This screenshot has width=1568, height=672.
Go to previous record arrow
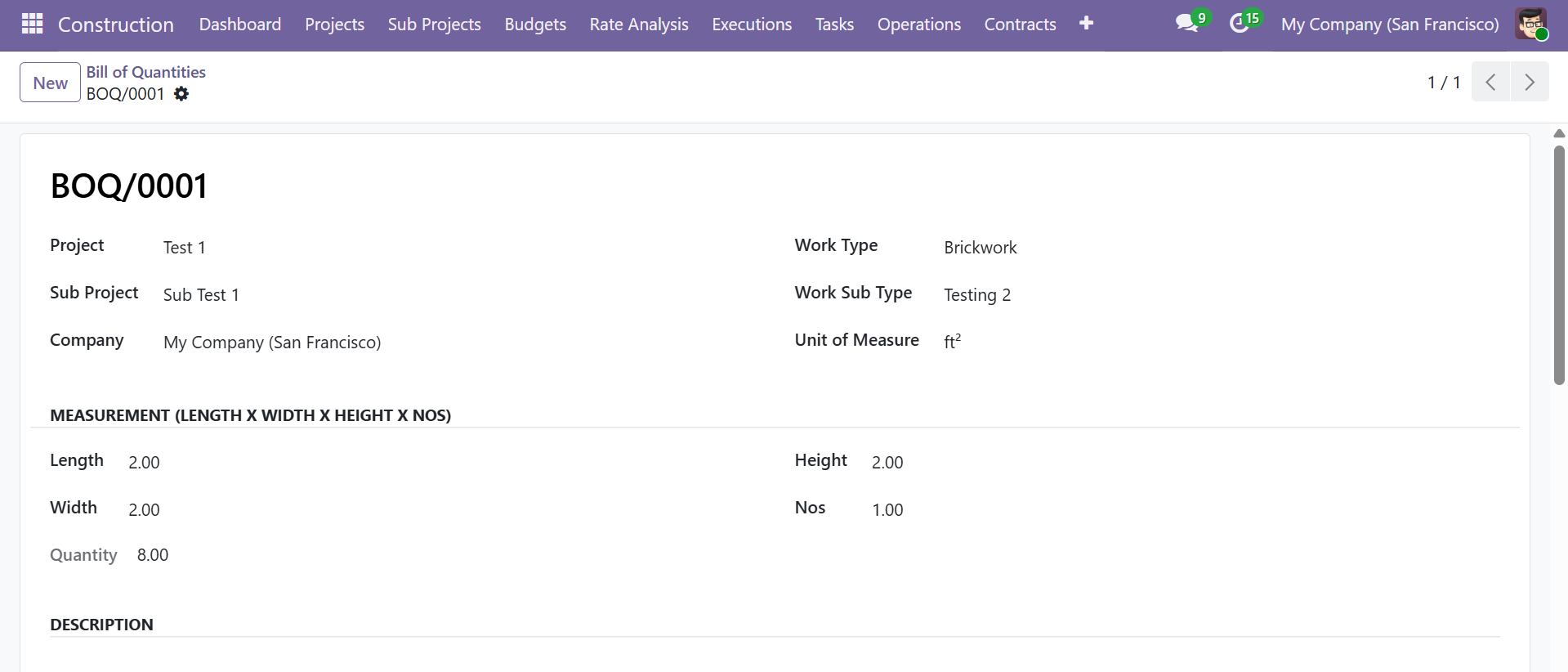[1490, 82]
